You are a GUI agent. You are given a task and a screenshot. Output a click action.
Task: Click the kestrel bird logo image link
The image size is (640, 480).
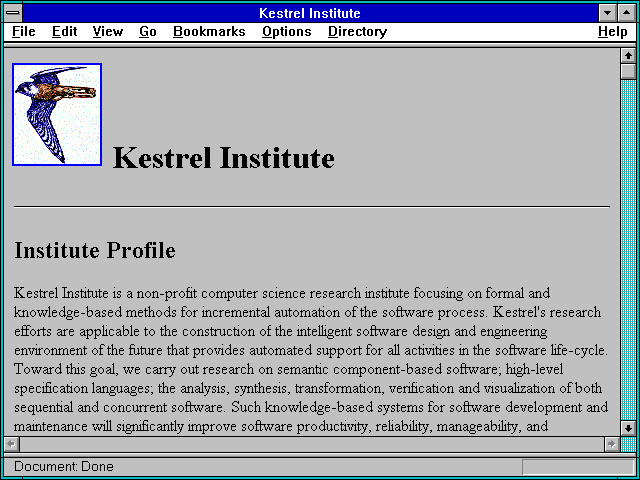[x=57, y=114]
